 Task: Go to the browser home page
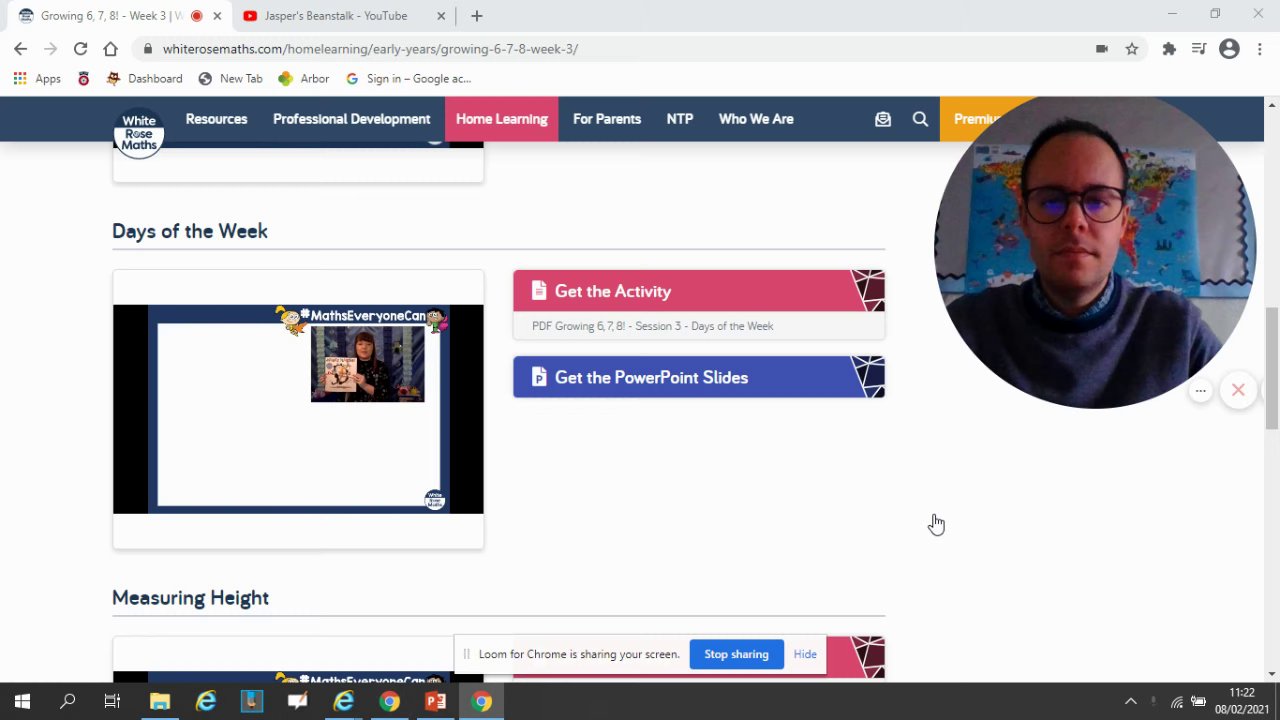pos(110,48)
